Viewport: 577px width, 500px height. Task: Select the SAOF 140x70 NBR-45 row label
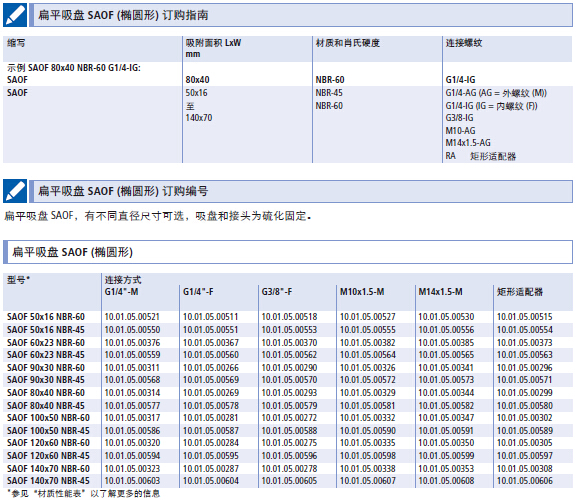click(48, 481)
